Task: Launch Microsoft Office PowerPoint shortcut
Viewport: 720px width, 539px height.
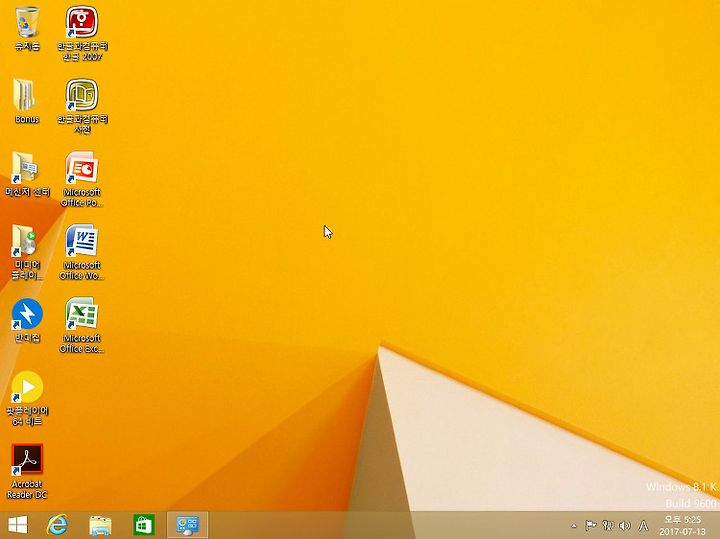Action: tap(82, 179)
